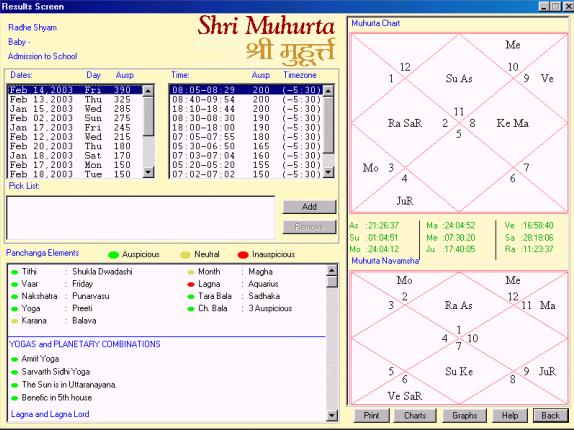Viewport: 574px width, 430px height.
Task: Click the yellow Neutral legend dot
Action: (186, 255)
